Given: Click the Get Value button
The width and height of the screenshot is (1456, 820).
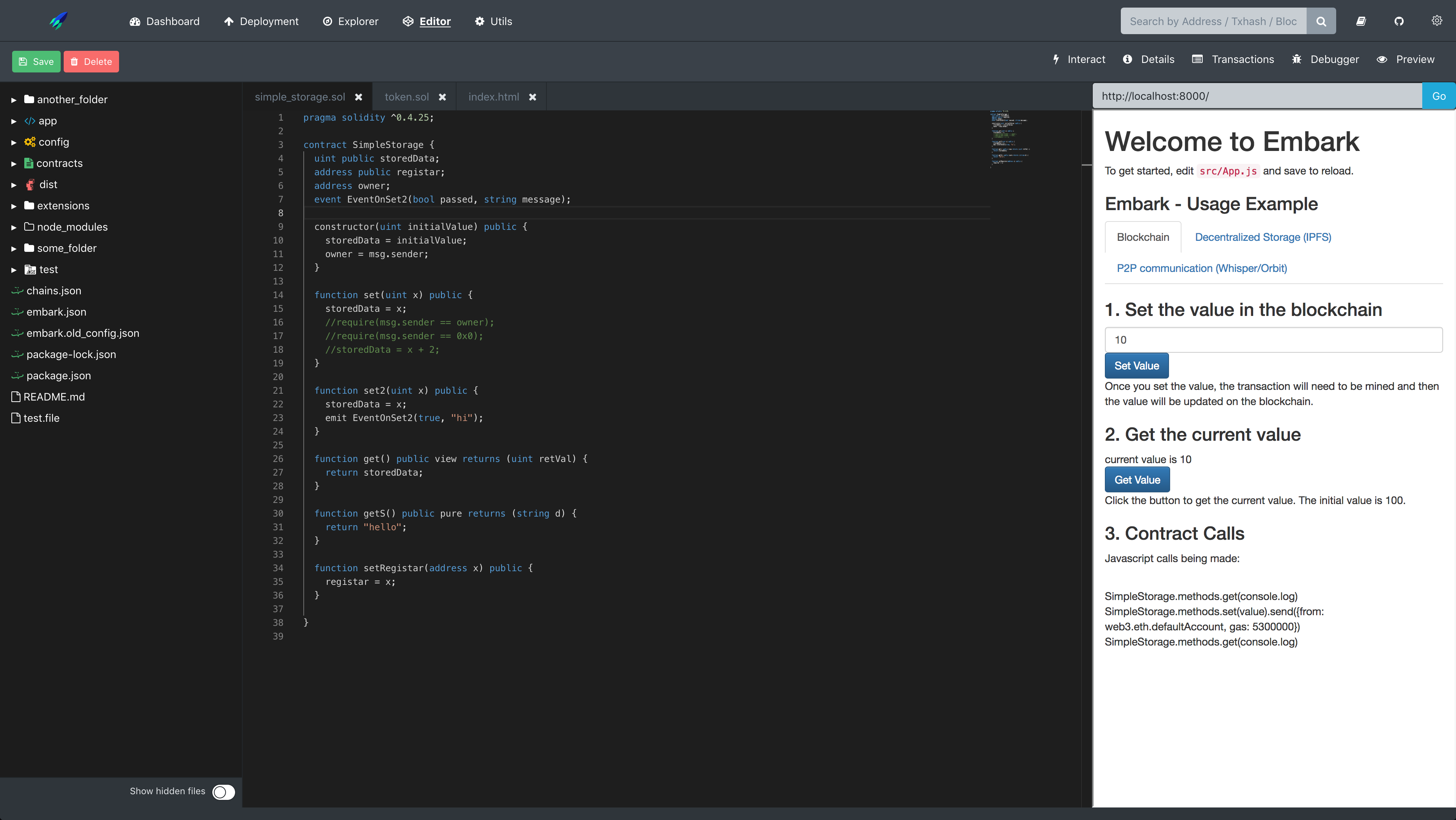Looking at the screenshot, I should point(1137,479).
